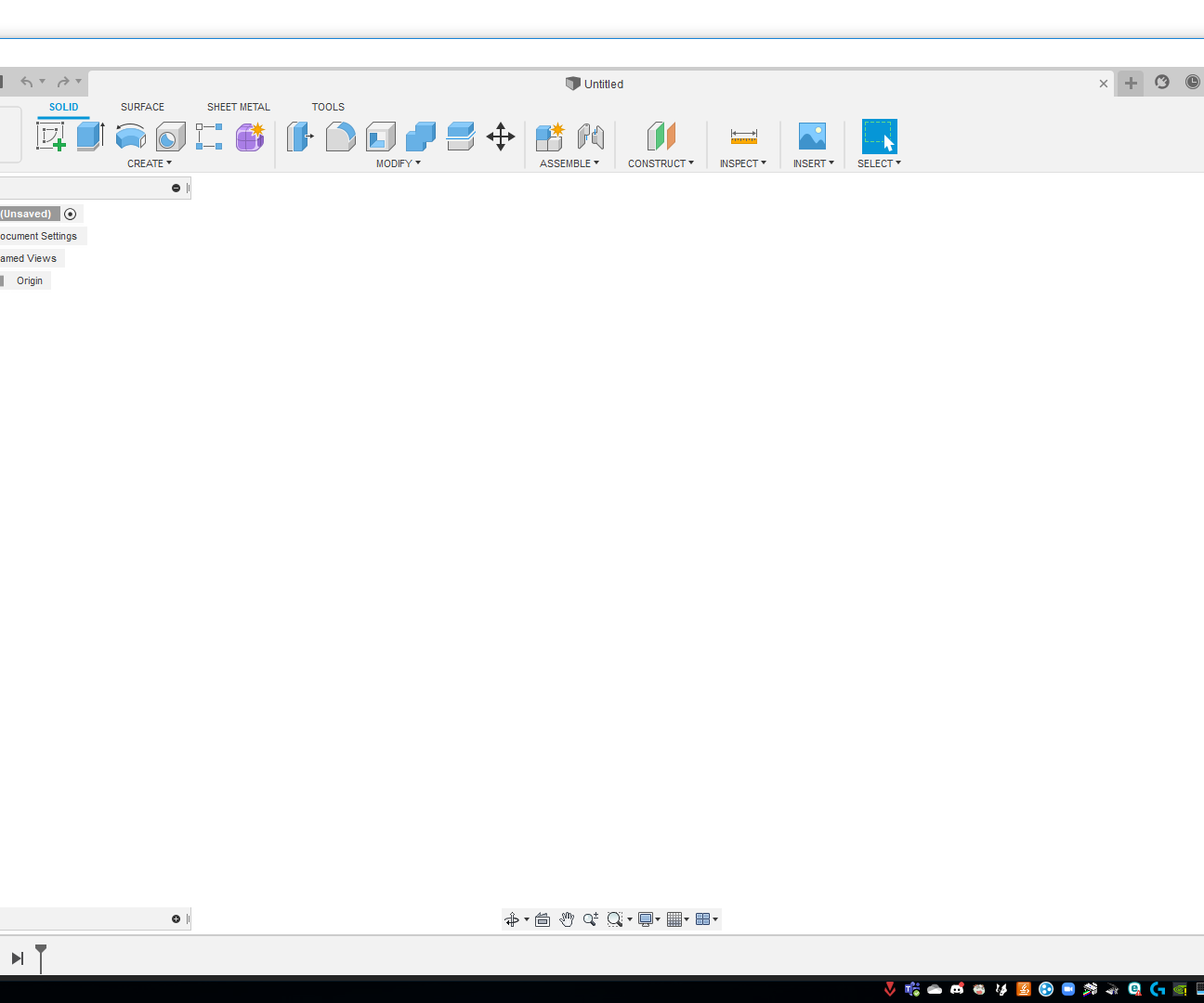This screenshot has height=1003, width=1204.
Task: Choose the Revolve tool
Action: coord(131,137)
